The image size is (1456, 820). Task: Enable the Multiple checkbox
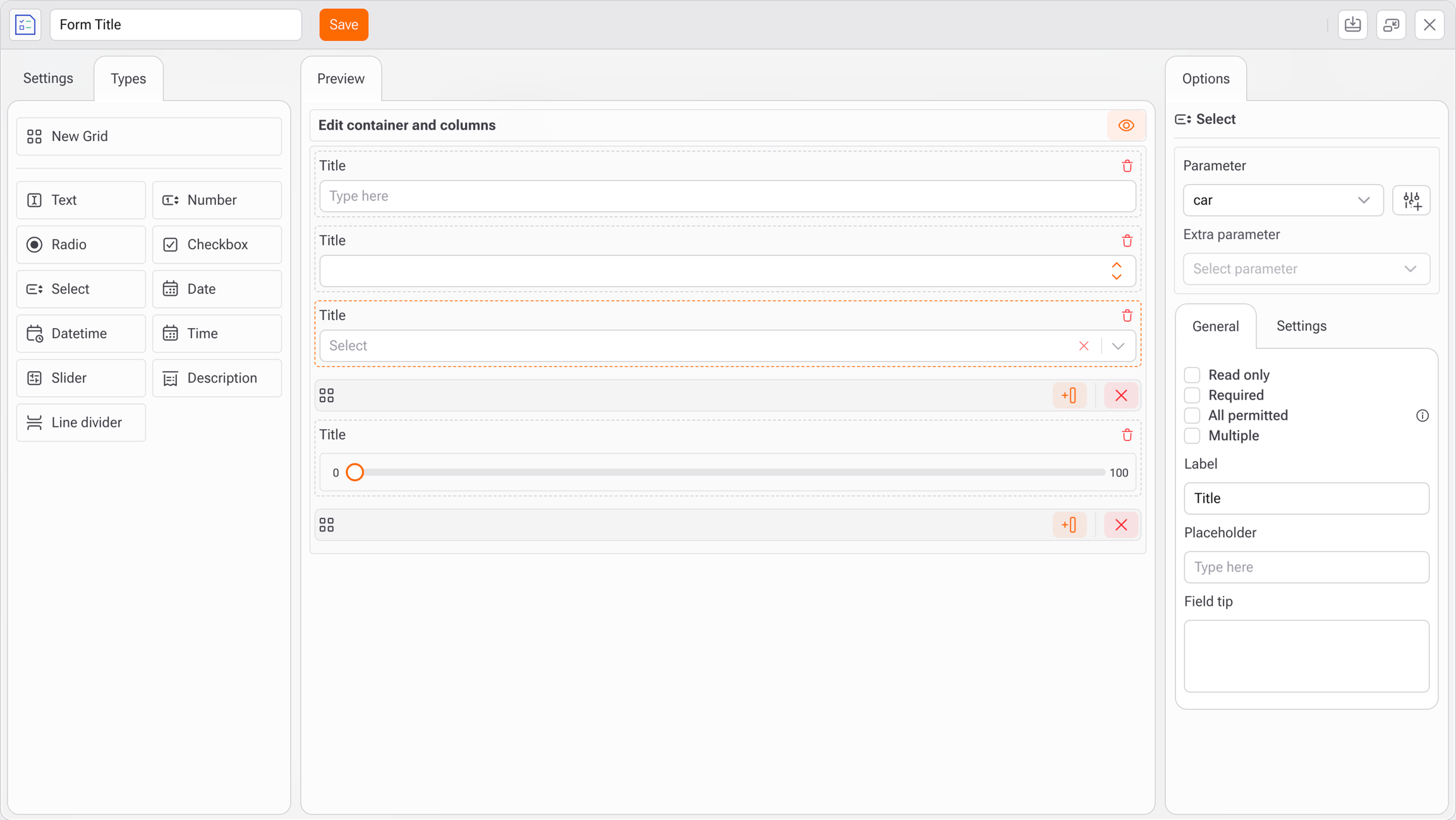(x=1192, y=436)
